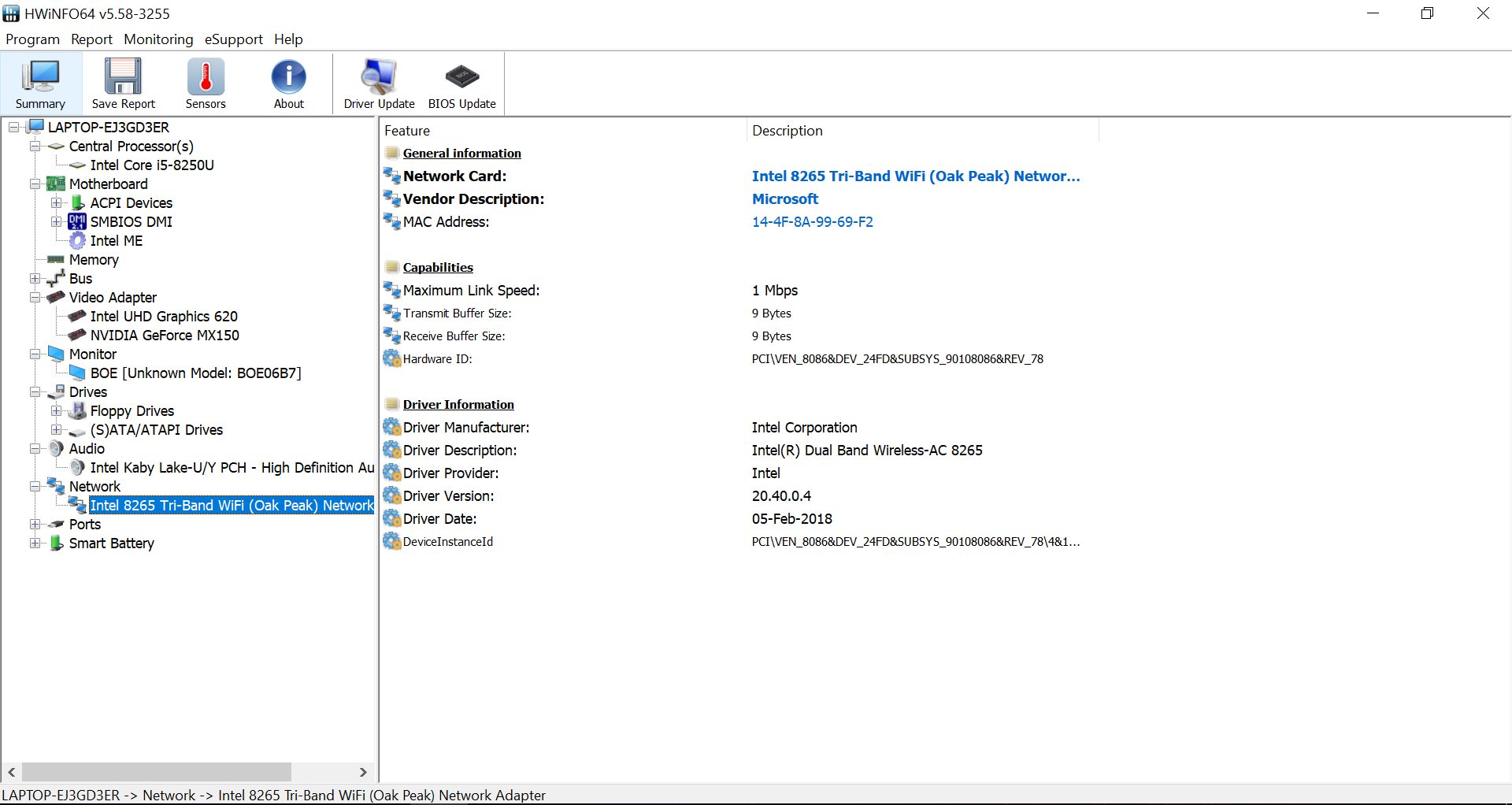Click the Maximum Link Speed row label

coord(472,291)
